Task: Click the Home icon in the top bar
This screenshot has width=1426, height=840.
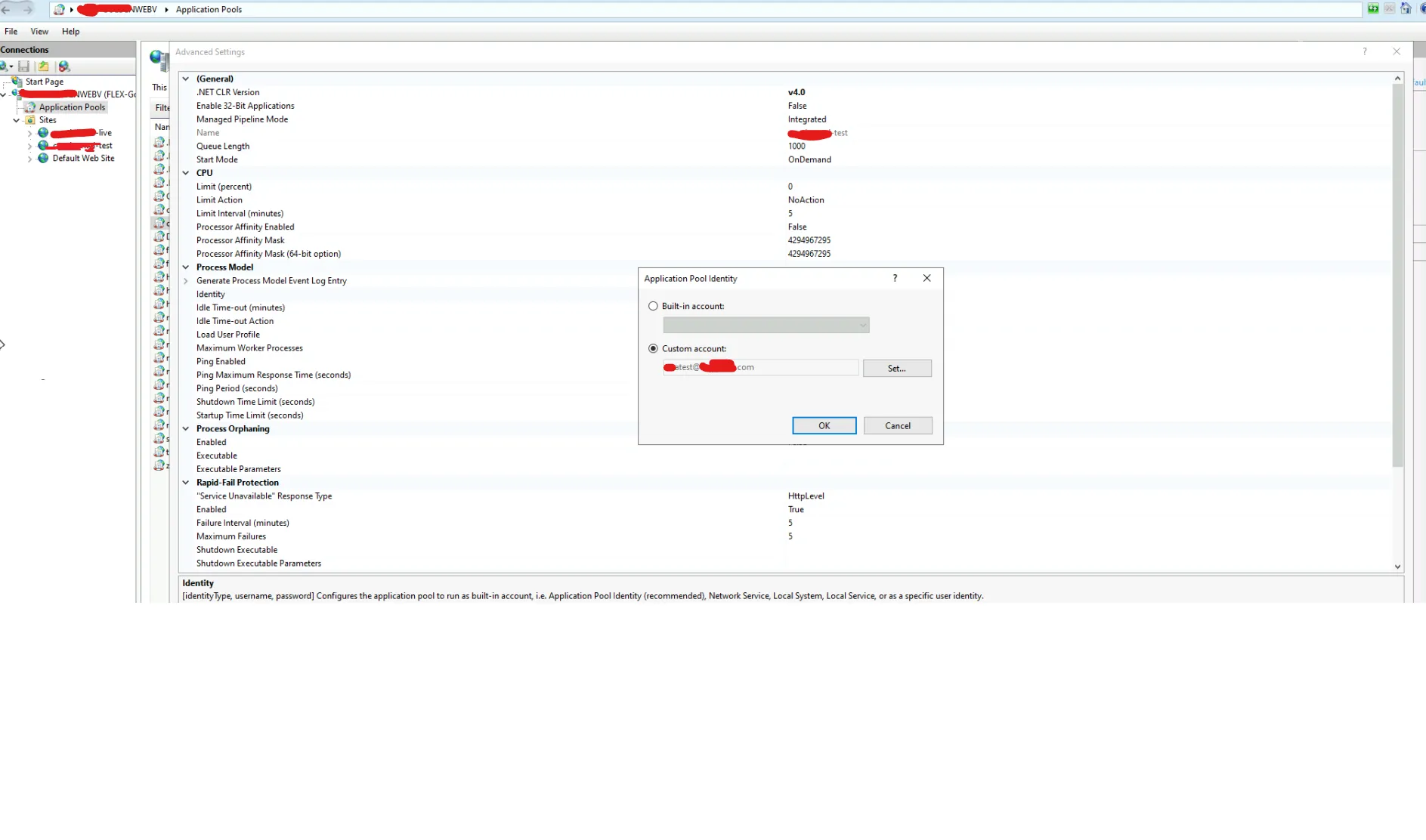Action: coord(1406,8)
